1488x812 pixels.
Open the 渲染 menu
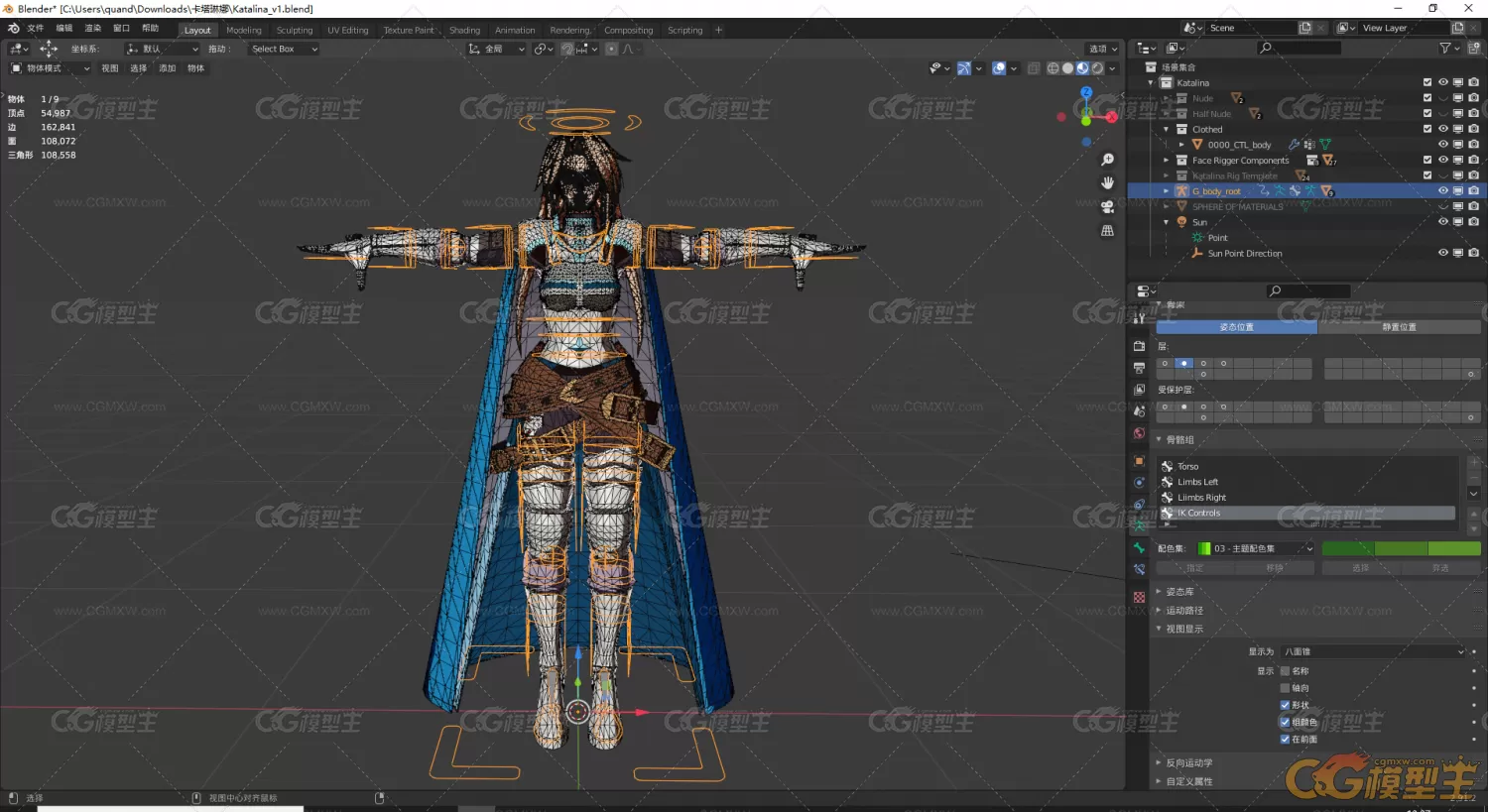pyautogui.click(x=92, y=29)
